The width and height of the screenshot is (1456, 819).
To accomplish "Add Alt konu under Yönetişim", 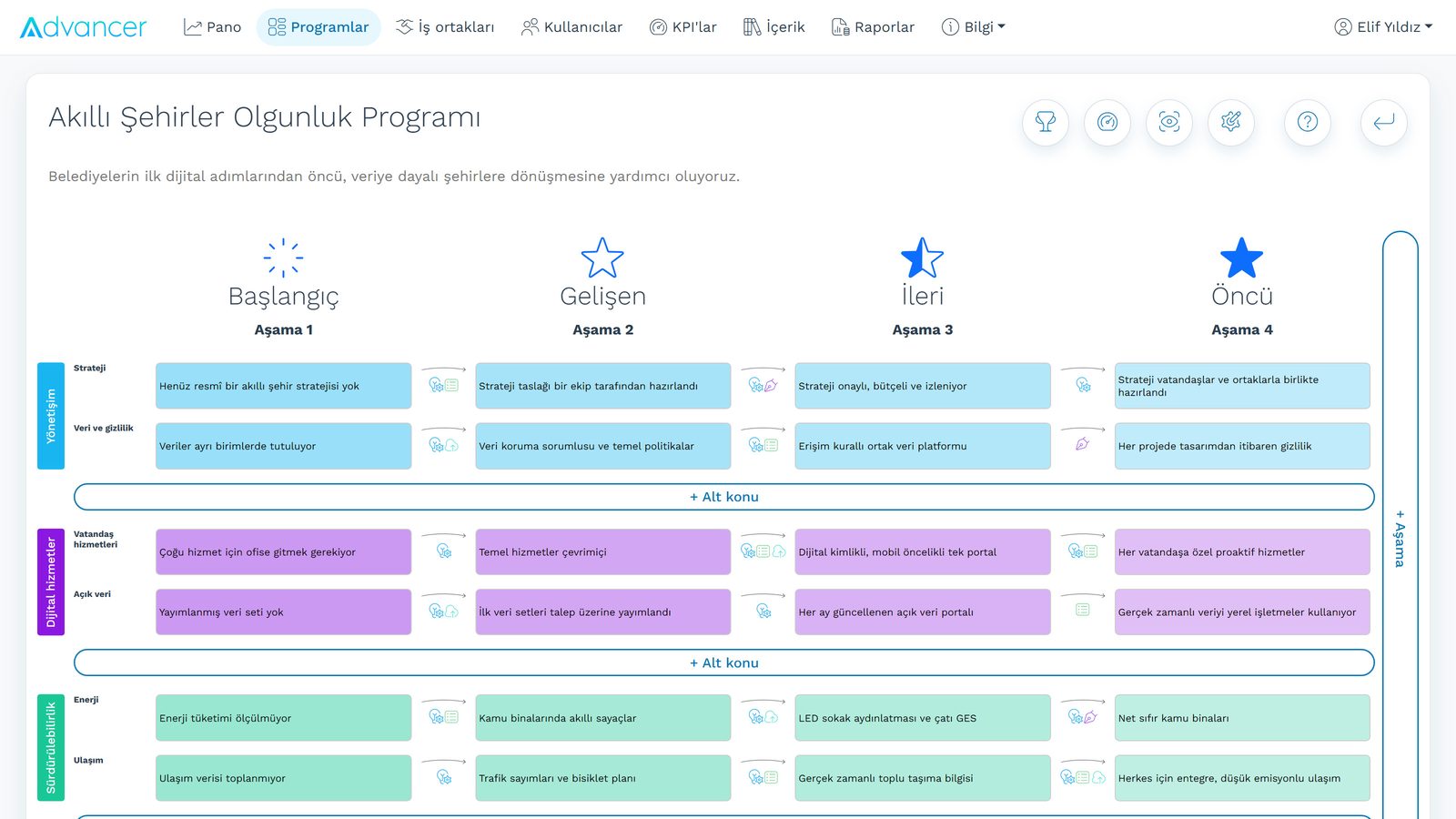I will click(723, 497).
